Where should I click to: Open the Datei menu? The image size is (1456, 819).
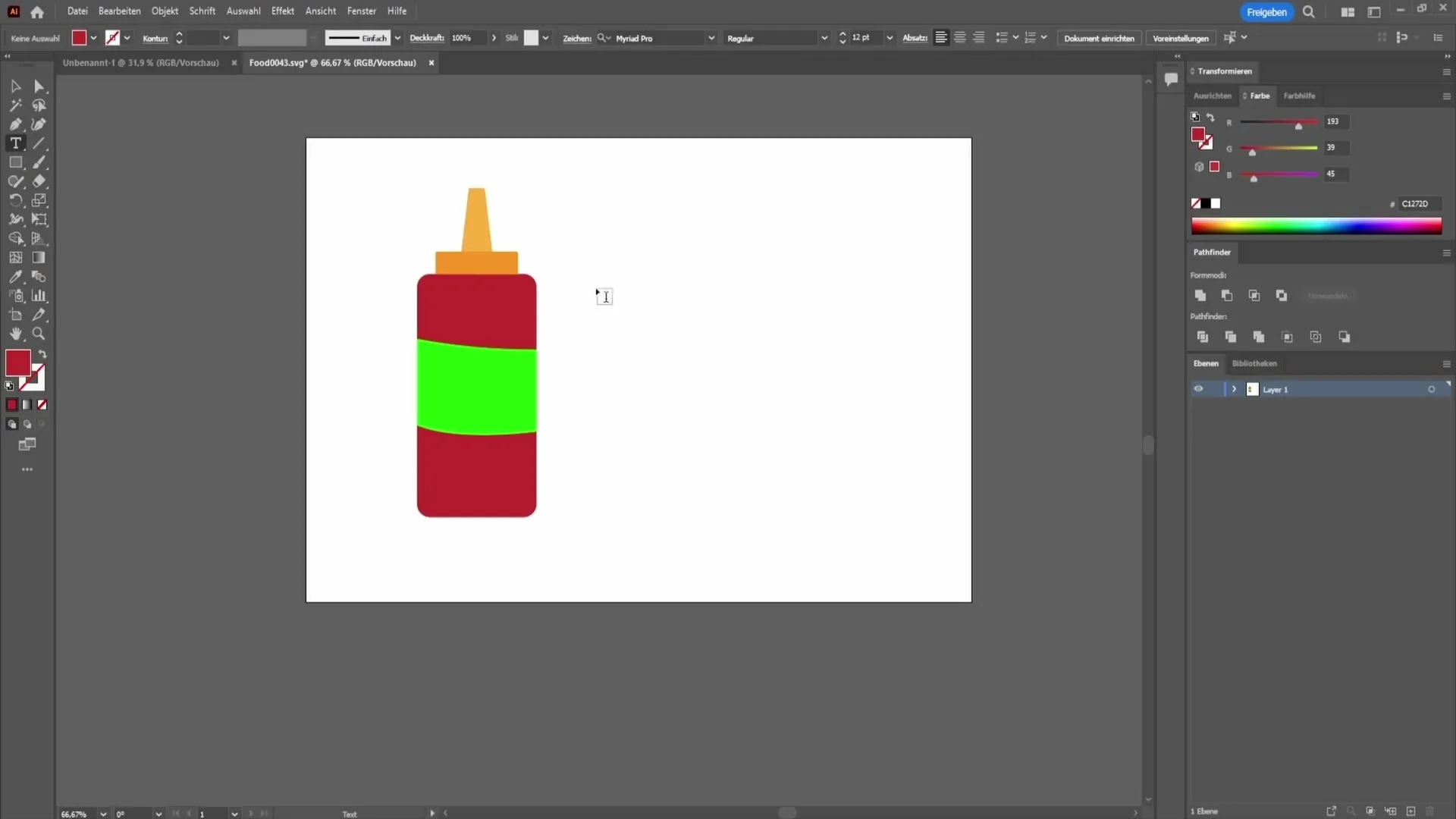77,11
